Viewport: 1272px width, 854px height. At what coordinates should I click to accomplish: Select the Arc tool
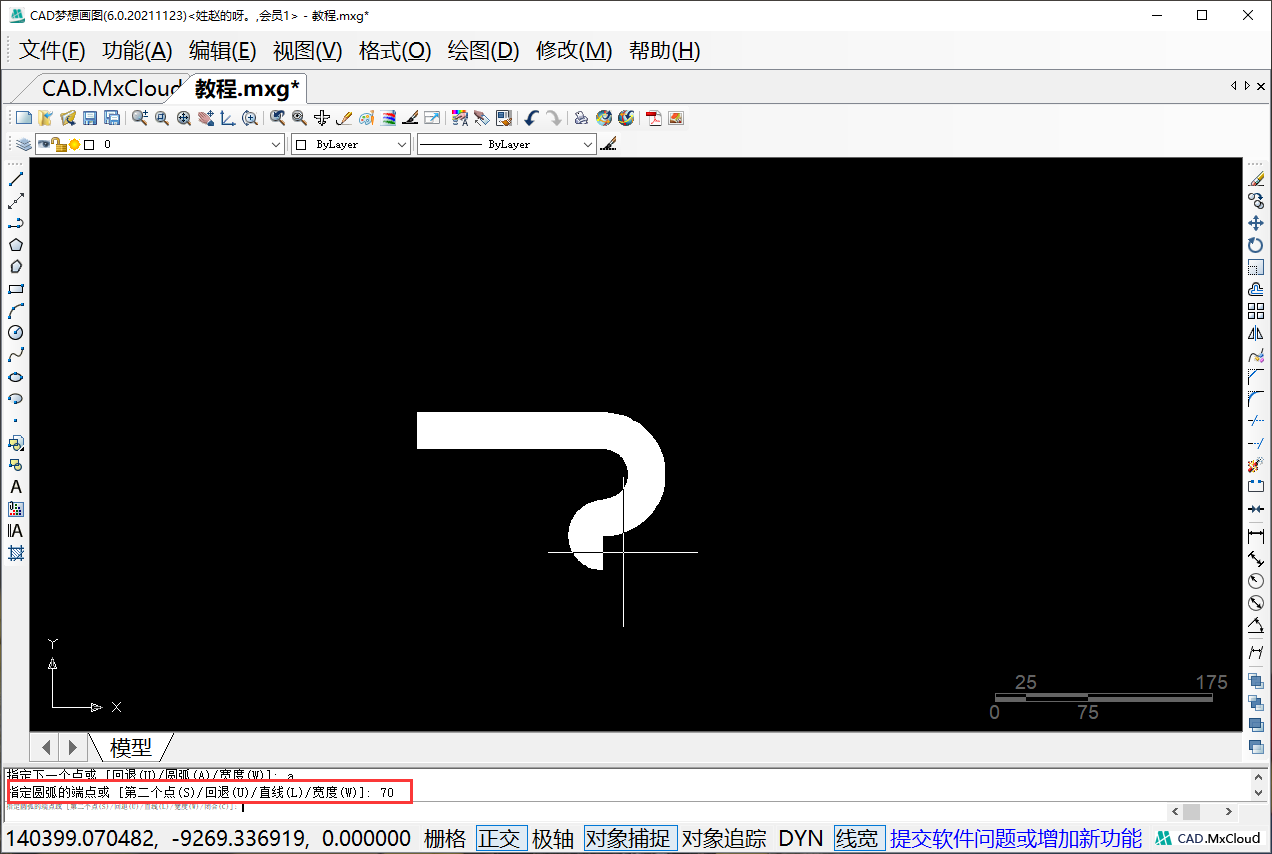[x=16, y=311]
